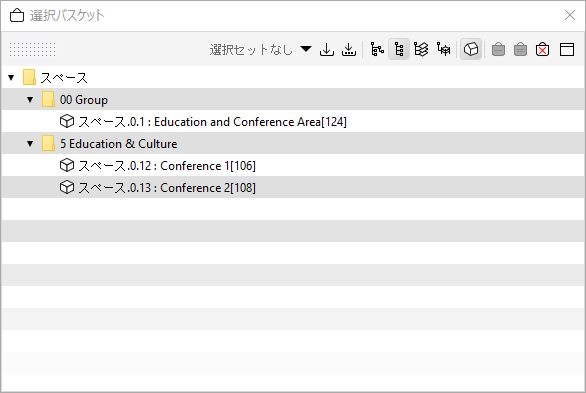This screenshot has height=393, width=586.
Task: Collapse the root スペース folder arrow
Action: [x=11, y=78]
